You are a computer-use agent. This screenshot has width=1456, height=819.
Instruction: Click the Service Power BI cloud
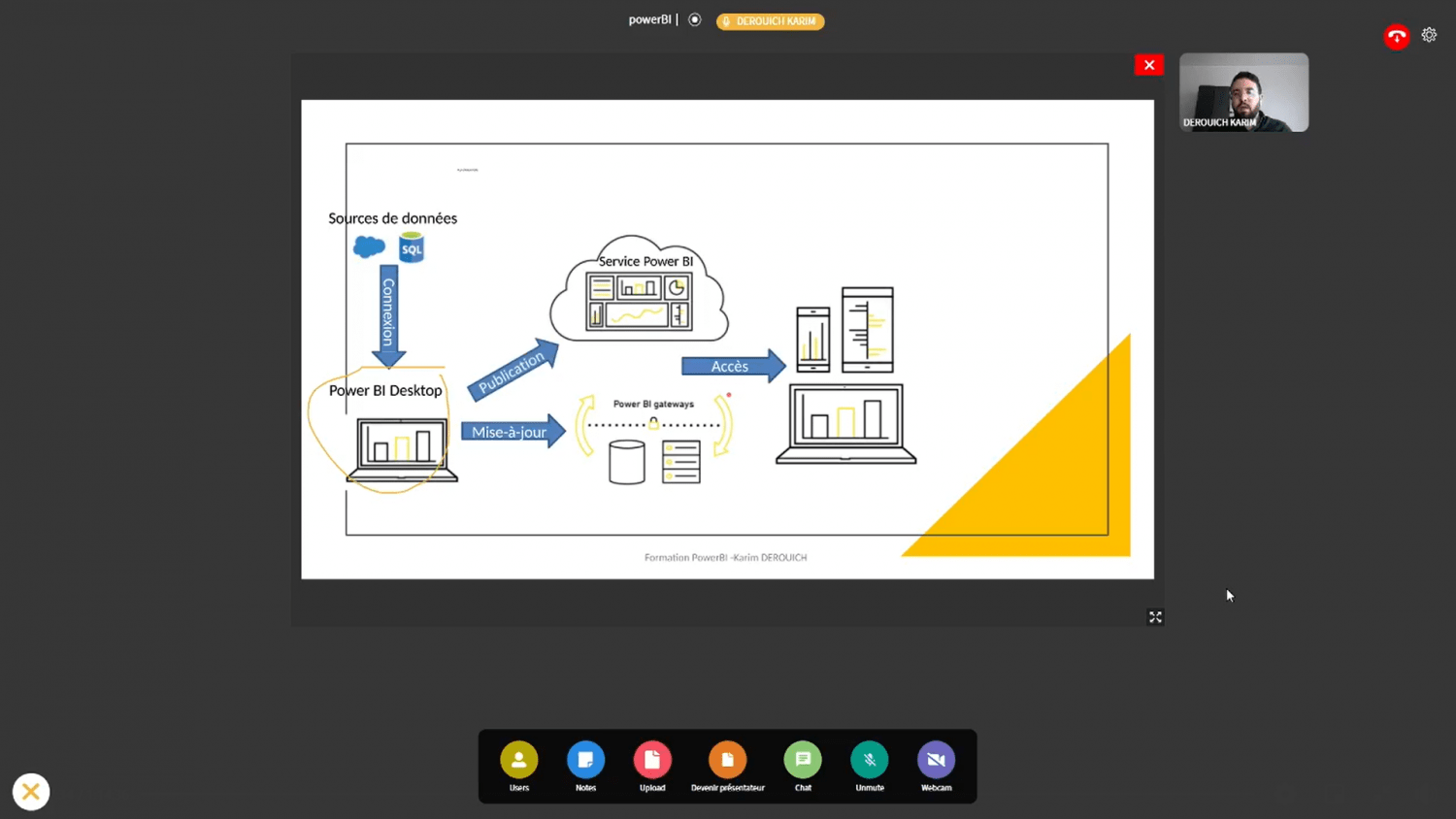point(639,288)
